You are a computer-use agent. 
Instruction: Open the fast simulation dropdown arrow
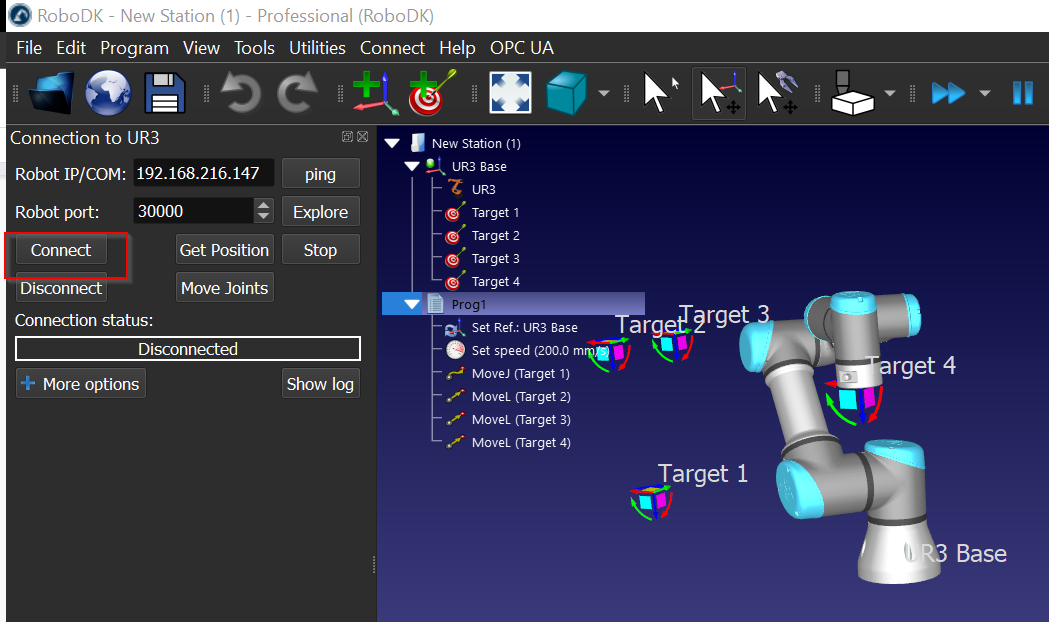click(985, 94)
